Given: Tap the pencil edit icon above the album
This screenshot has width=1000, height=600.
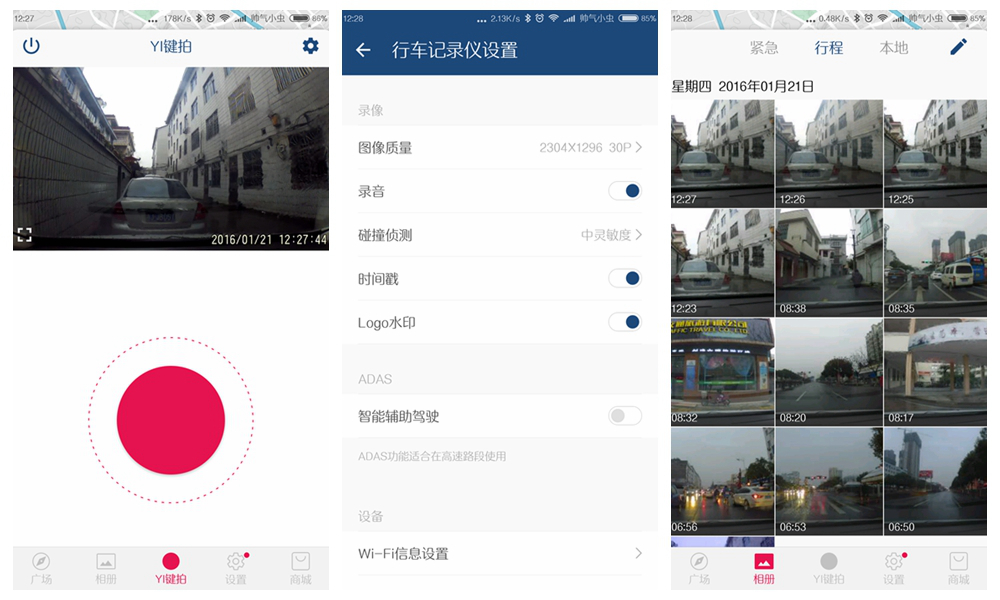Looking at the screenshot, I should pyautogui.click(x=959, y=46).
